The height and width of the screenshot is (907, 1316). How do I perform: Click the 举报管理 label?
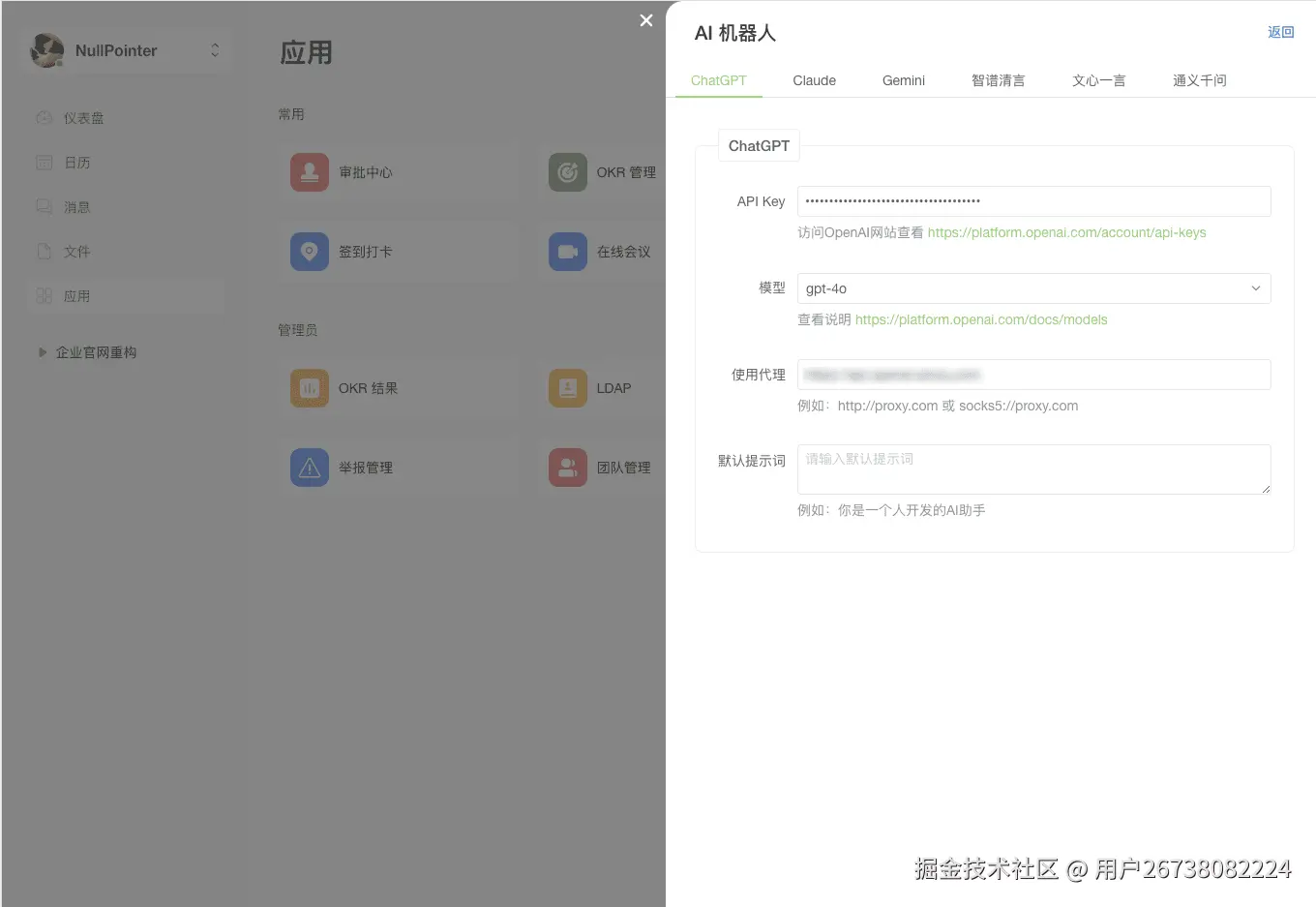[x=366, y=468]
